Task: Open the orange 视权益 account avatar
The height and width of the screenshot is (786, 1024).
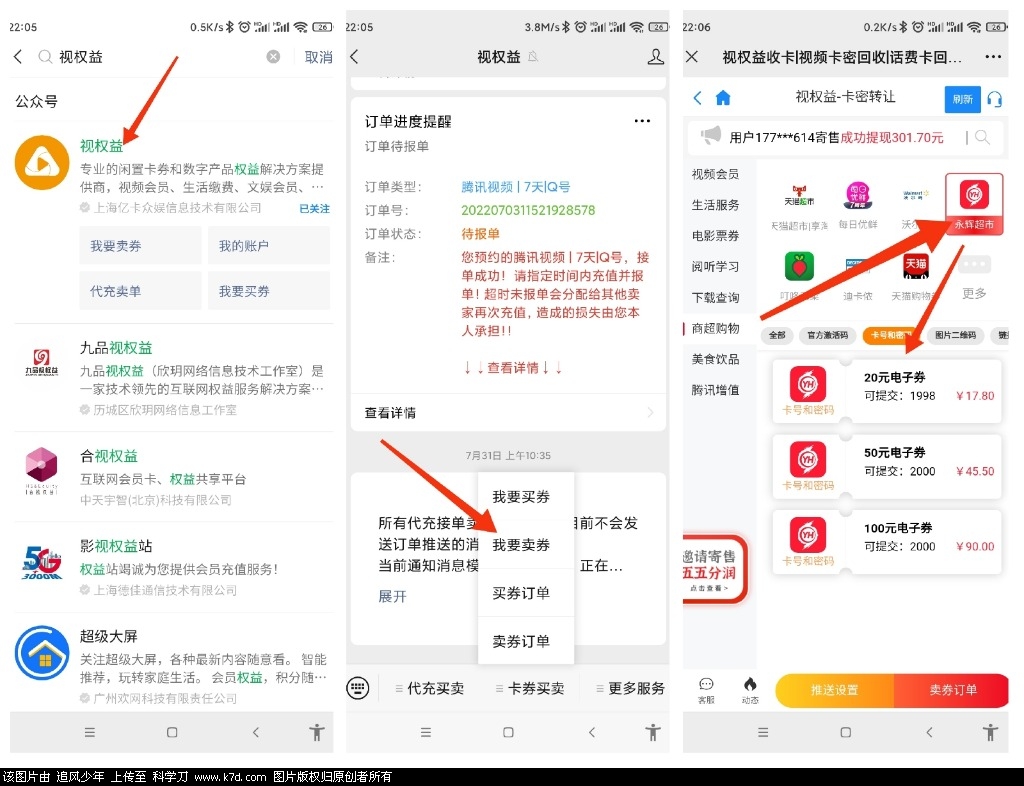Action: pyautogui.click(x=42, y=163)
